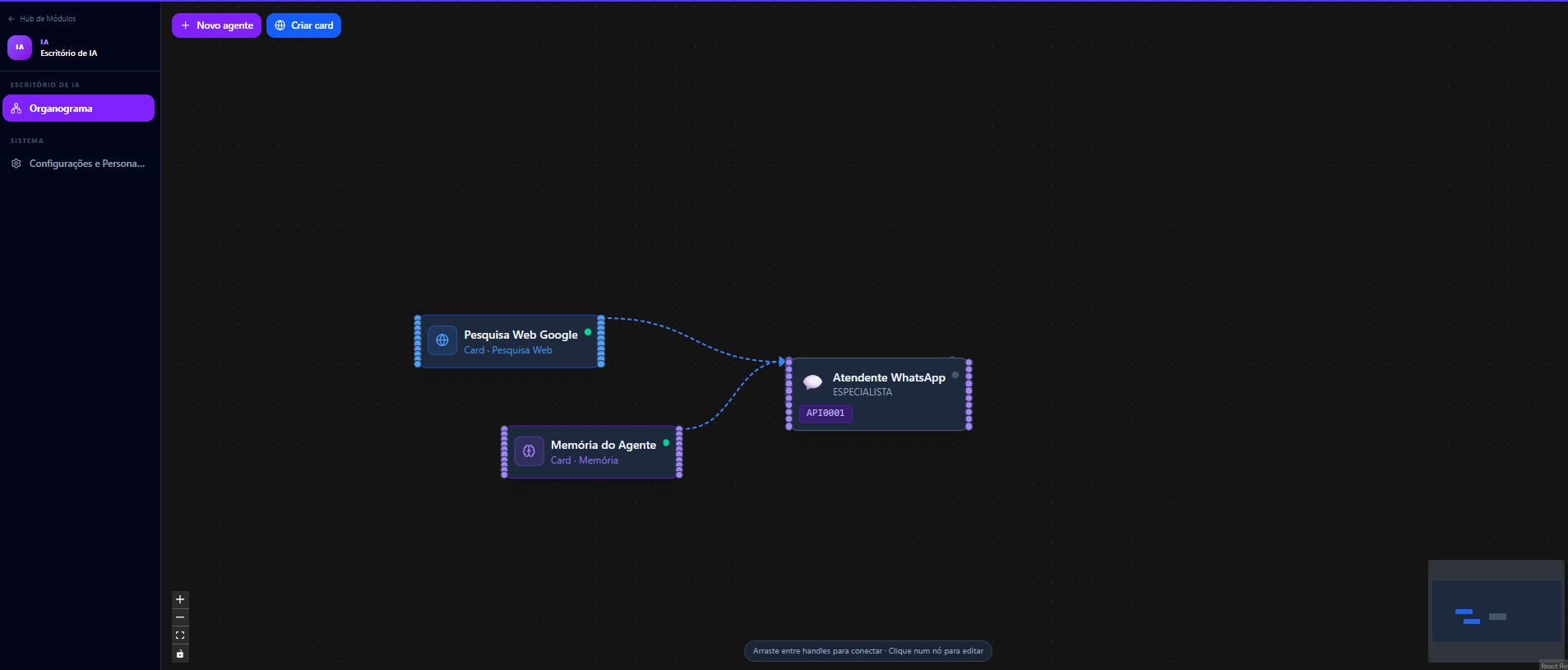
Task: Open the Organograma menu item
Action: click(78, 109)
